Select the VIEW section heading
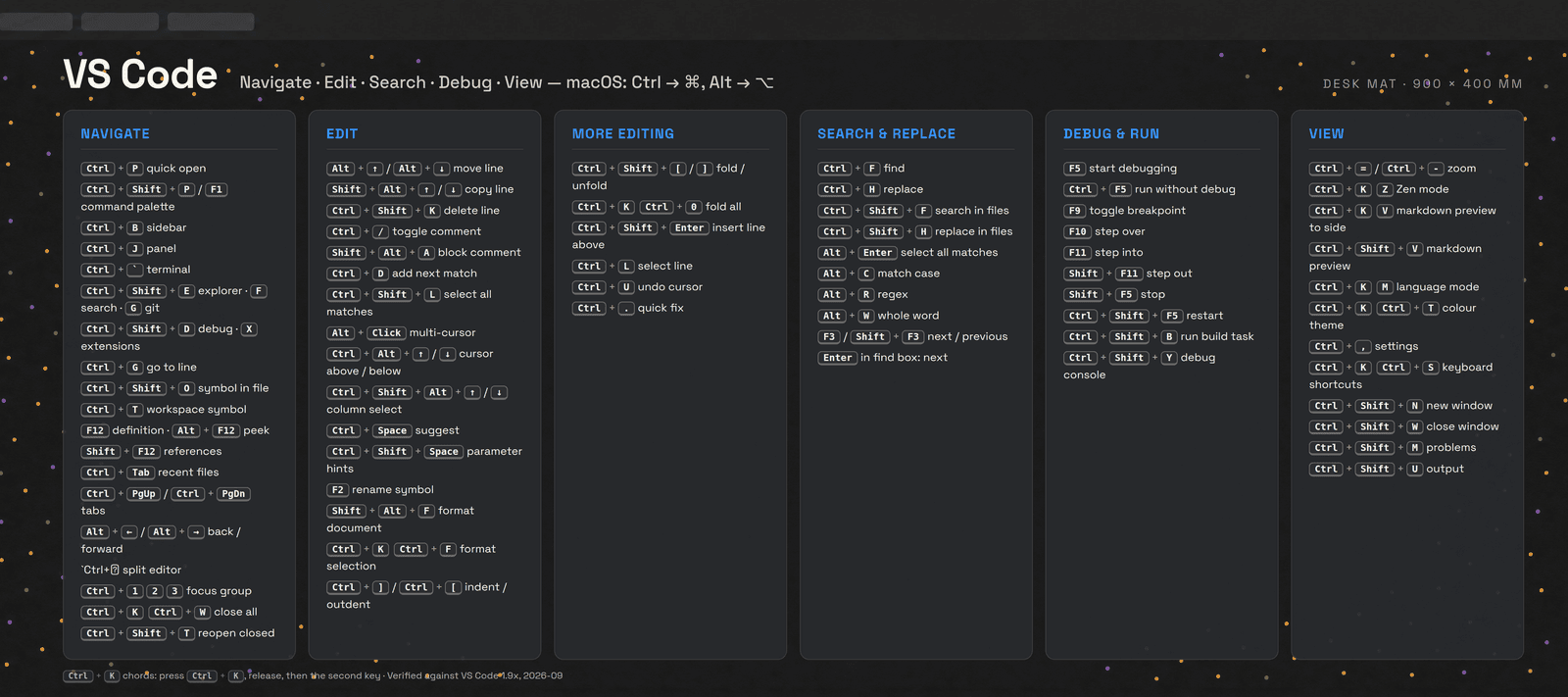 [x=1326, y=133]
